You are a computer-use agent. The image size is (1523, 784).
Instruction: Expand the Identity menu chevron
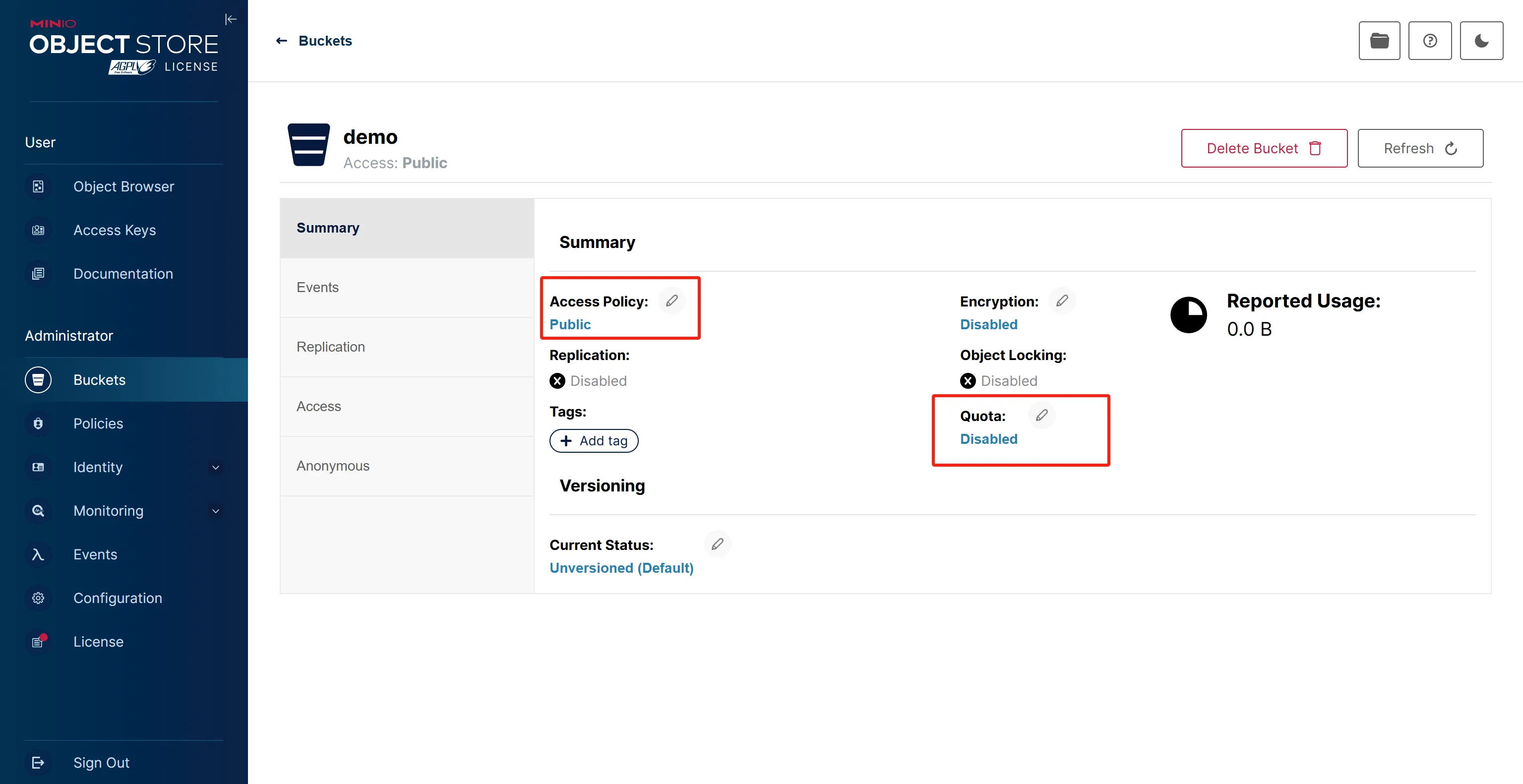pos(216,467)
